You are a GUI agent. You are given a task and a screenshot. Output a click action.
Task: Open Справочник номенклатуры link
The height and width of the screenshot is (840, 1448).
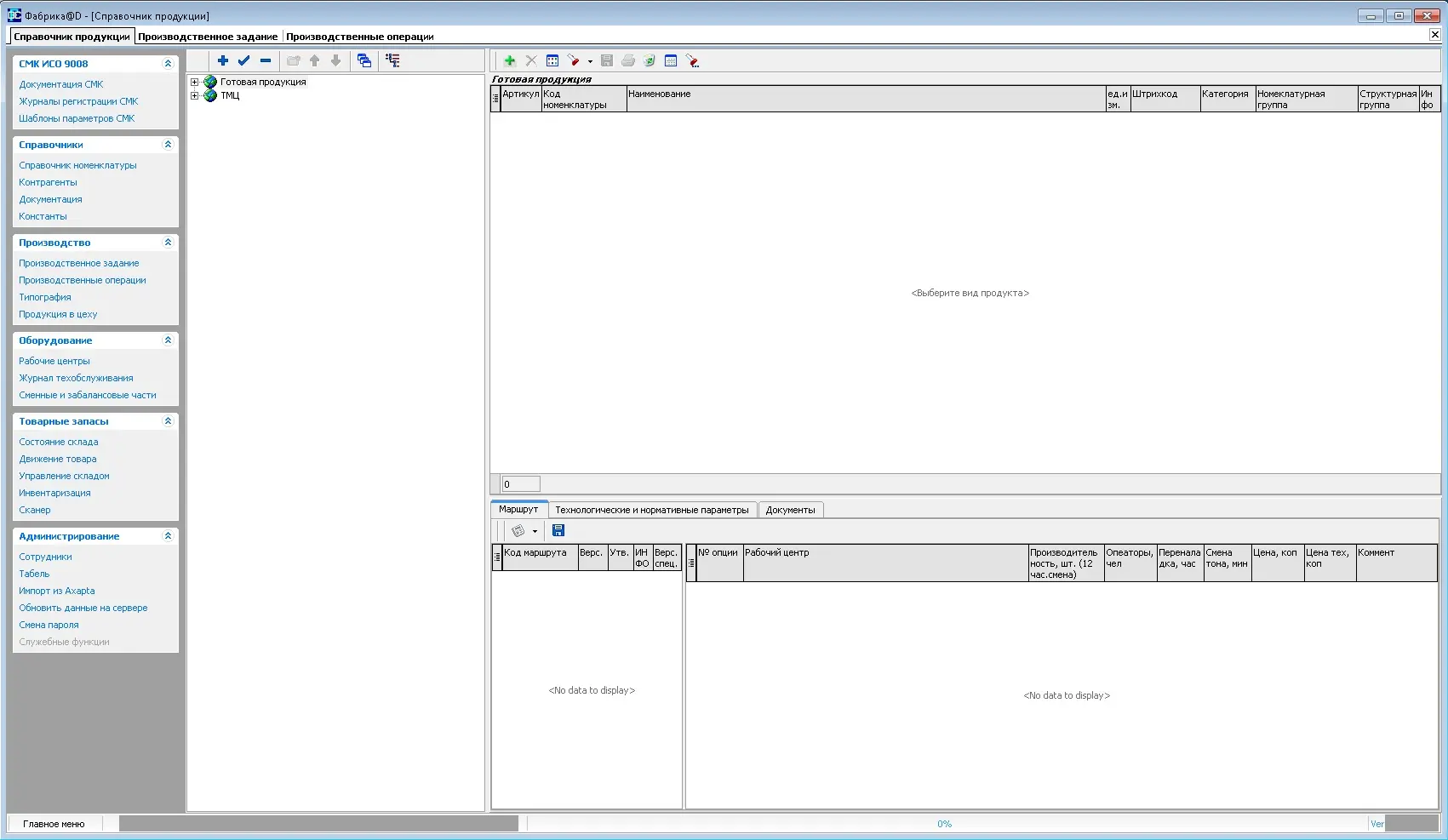click(x=77, y=165)
